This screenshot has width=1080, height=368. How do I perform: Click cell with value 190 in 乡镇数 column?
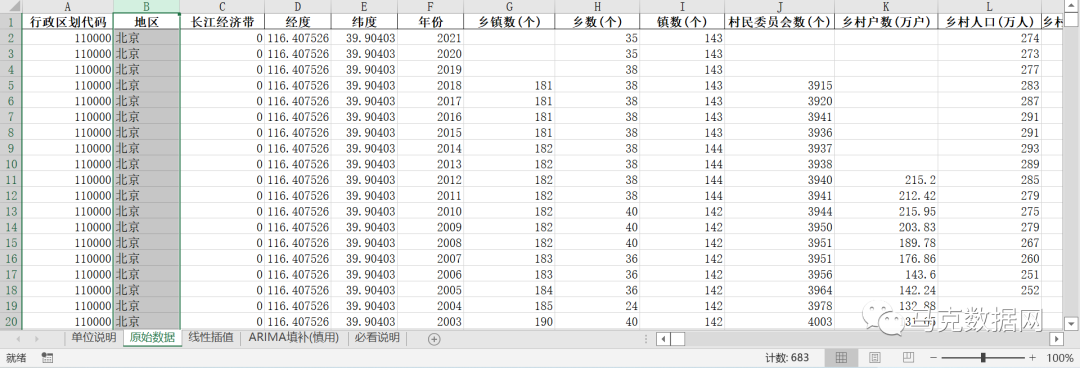509,321
